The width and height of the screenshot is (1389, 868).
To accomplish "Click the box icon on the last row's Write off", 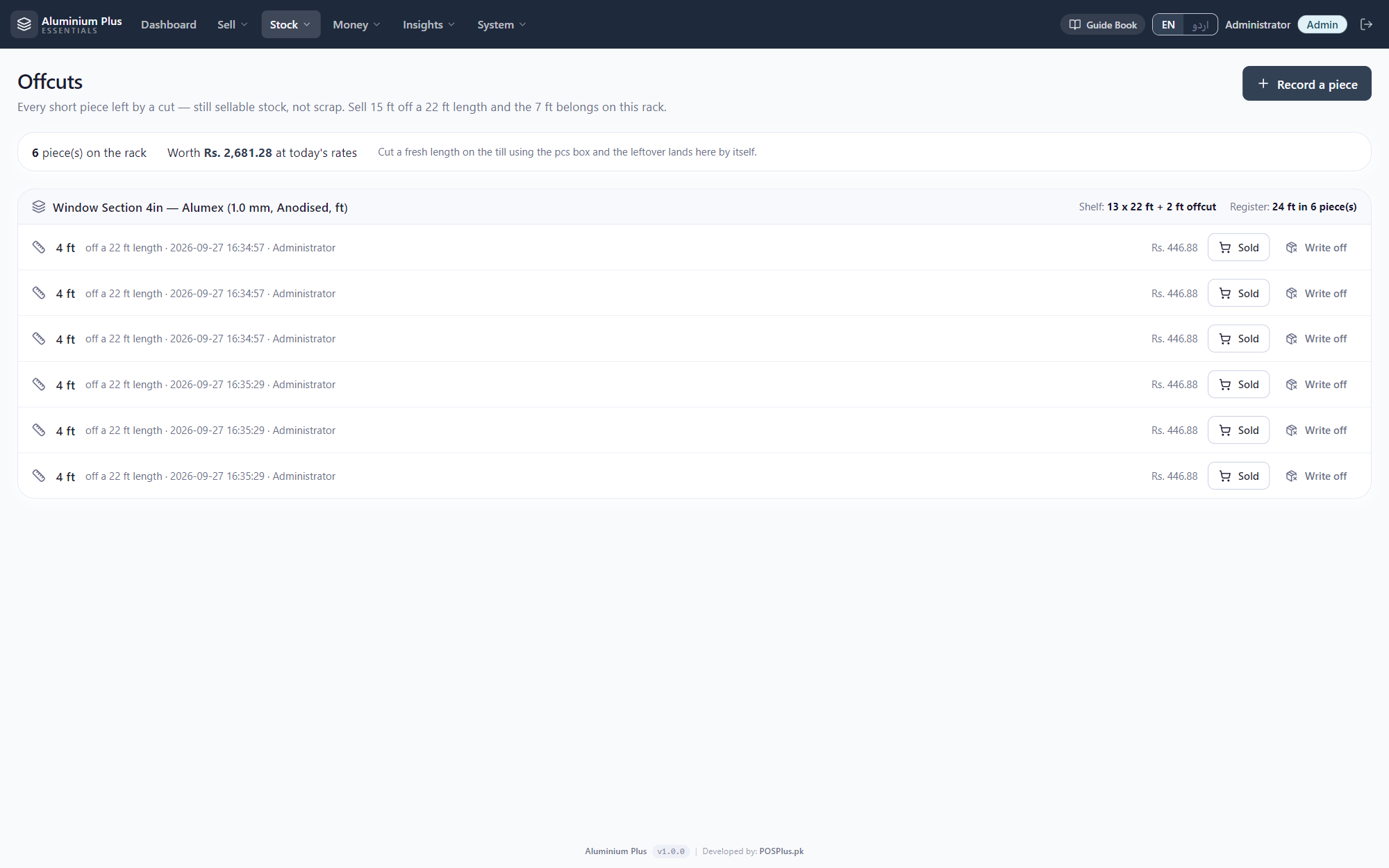I will point(1292,476).
